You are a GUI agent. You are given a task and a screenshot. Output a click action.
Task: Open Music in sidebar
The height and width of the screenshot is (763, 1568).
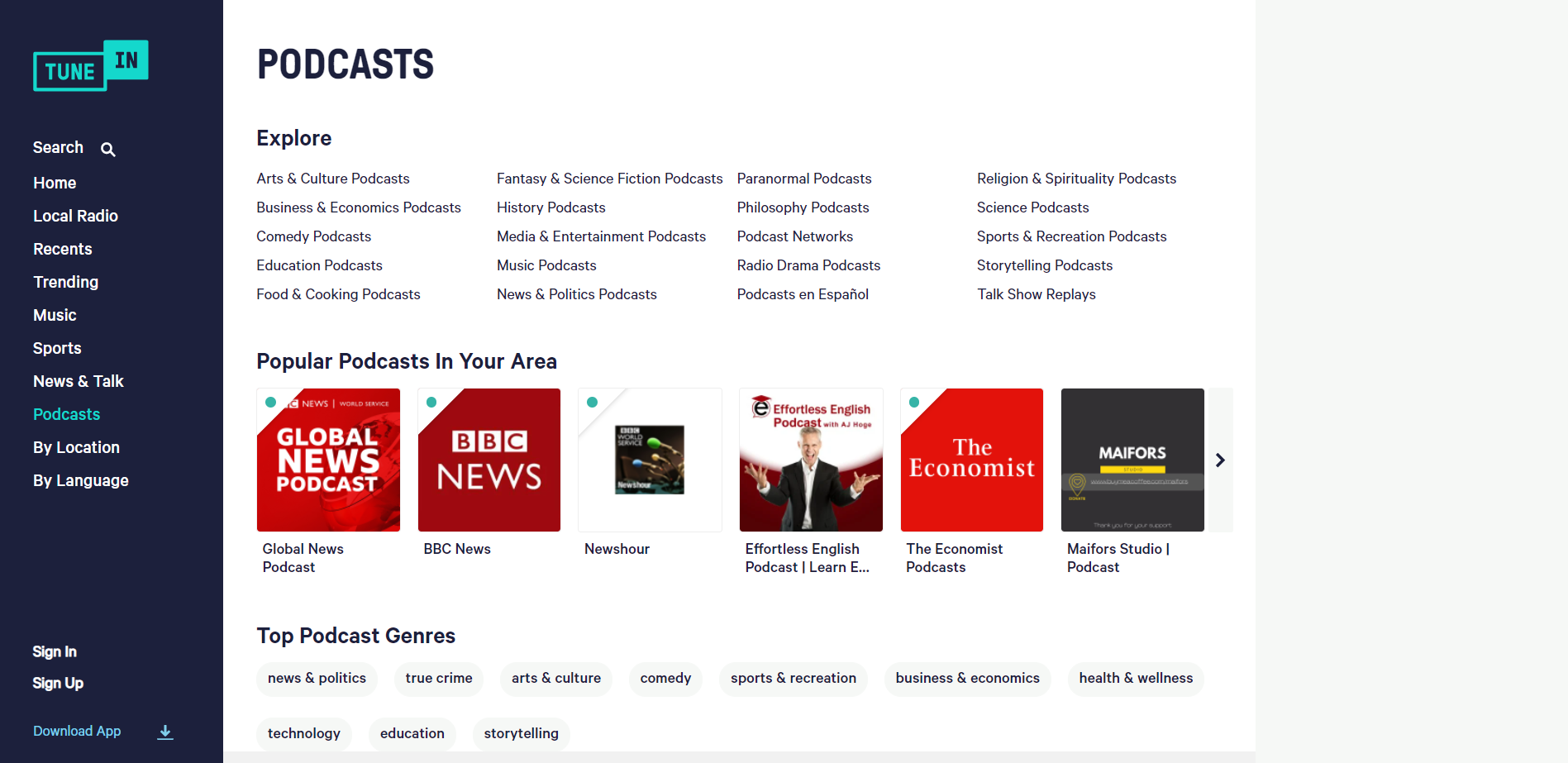[55, 315]
